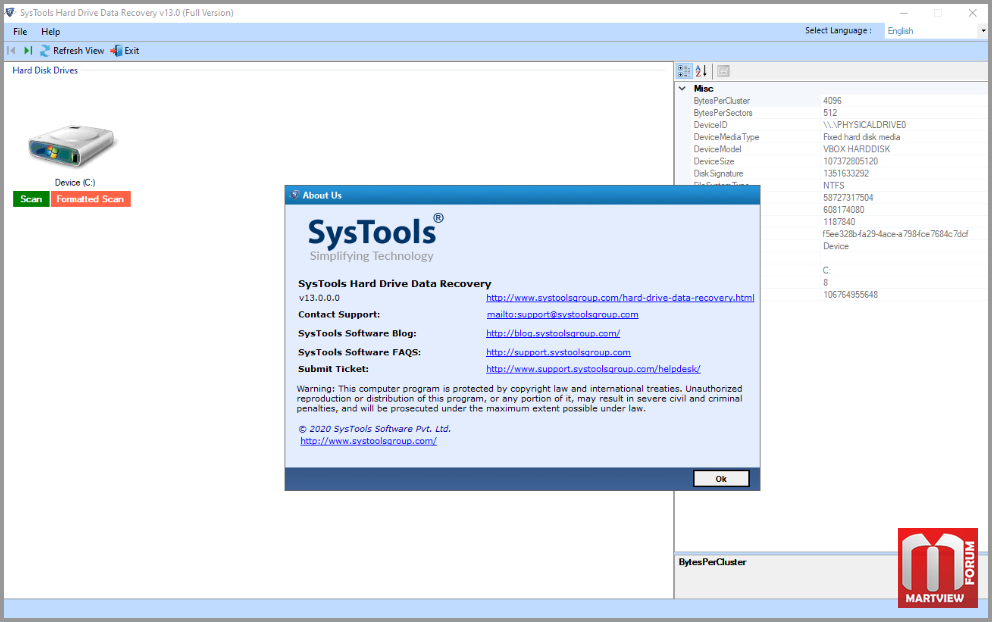Click the green Scan button
Image resolution: width=992 pixels, height=622 pixels.
pyautogui.click(x=31, y=199)
